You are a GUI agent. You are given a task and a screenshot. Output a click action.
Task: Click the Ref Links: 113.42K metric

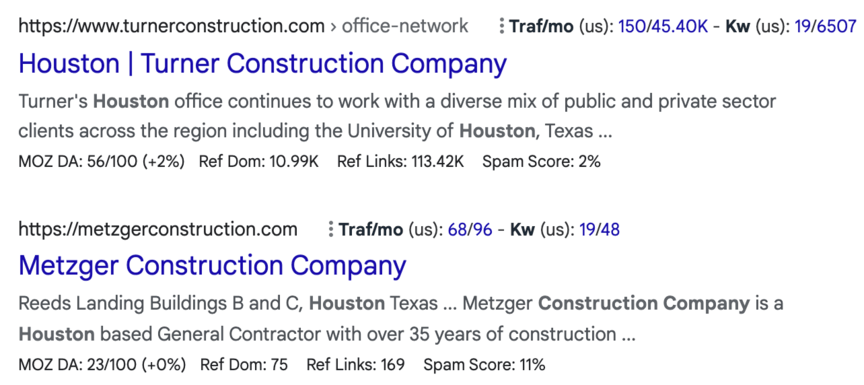[401, 162]
